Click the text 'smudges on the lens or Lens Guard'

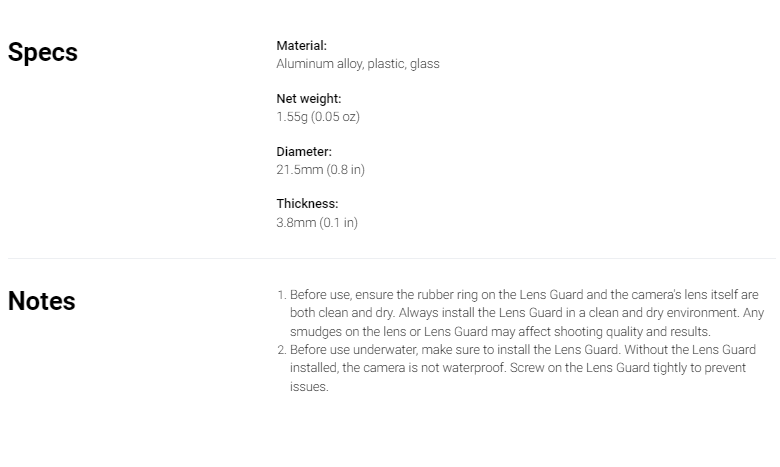pyautogui.click(x=389, y=332)
